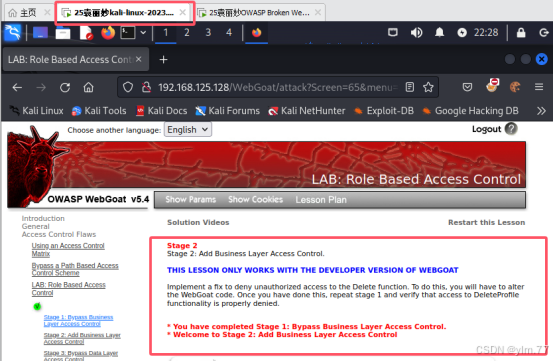Image resolution: width=553 pixels, height=361 pixels.
Task: Click Restart this Lesson link
Action: coord(486,222)
